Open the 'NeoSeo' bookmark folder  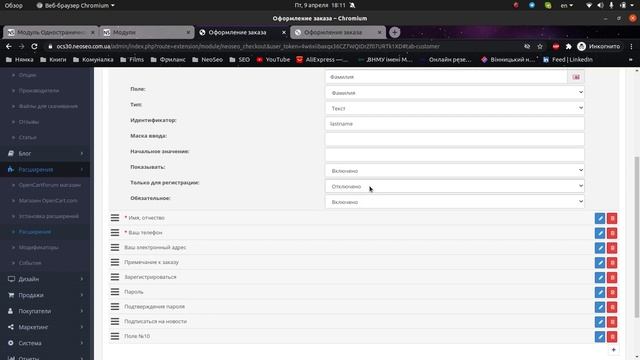pyautogui.click(x=207, y=60)
